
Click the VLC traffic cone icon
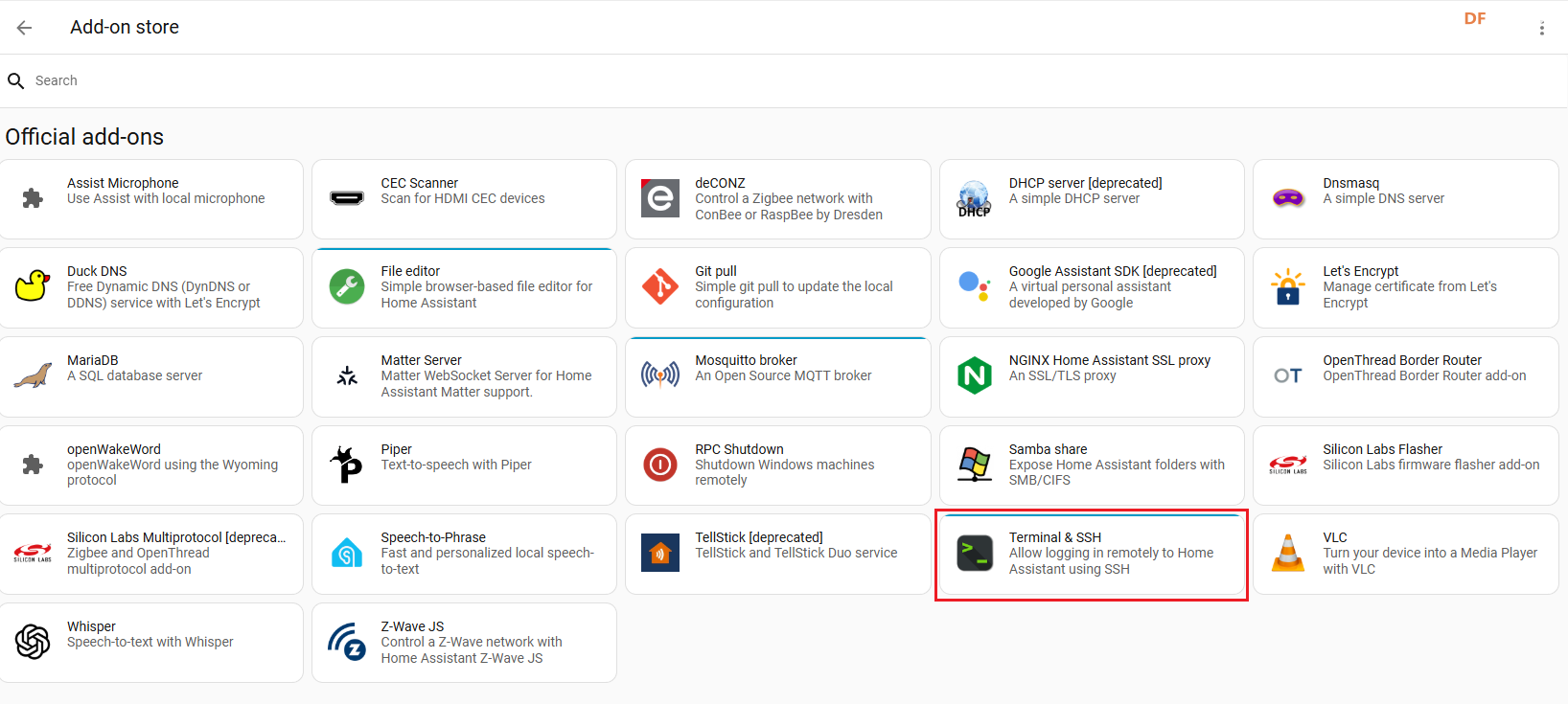[1288, 553]
